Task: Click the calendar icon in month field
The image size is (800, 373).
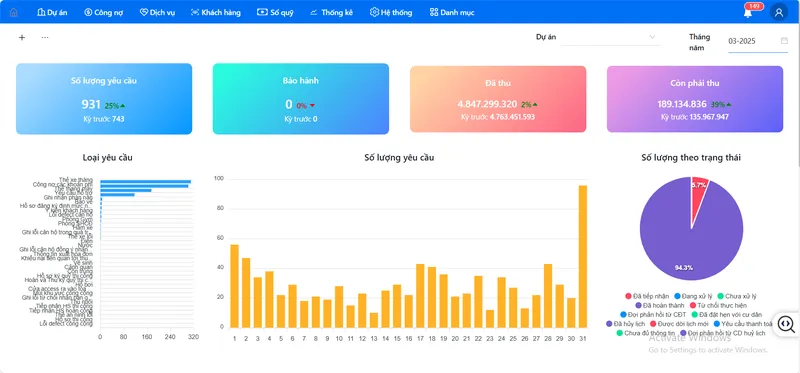Action: 784,41
